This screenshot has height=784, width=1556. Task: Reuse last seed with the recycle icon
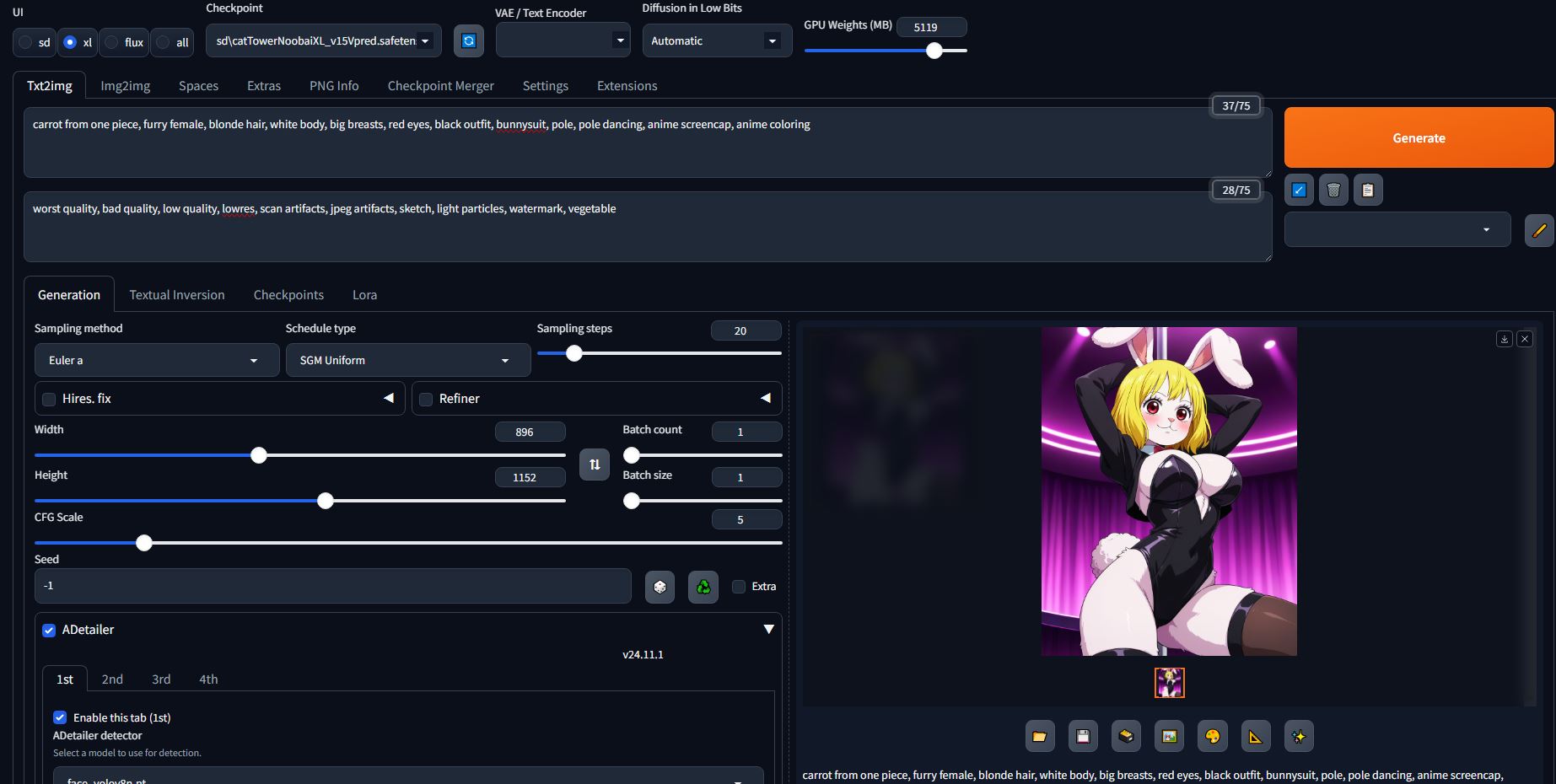coord(703,587)
